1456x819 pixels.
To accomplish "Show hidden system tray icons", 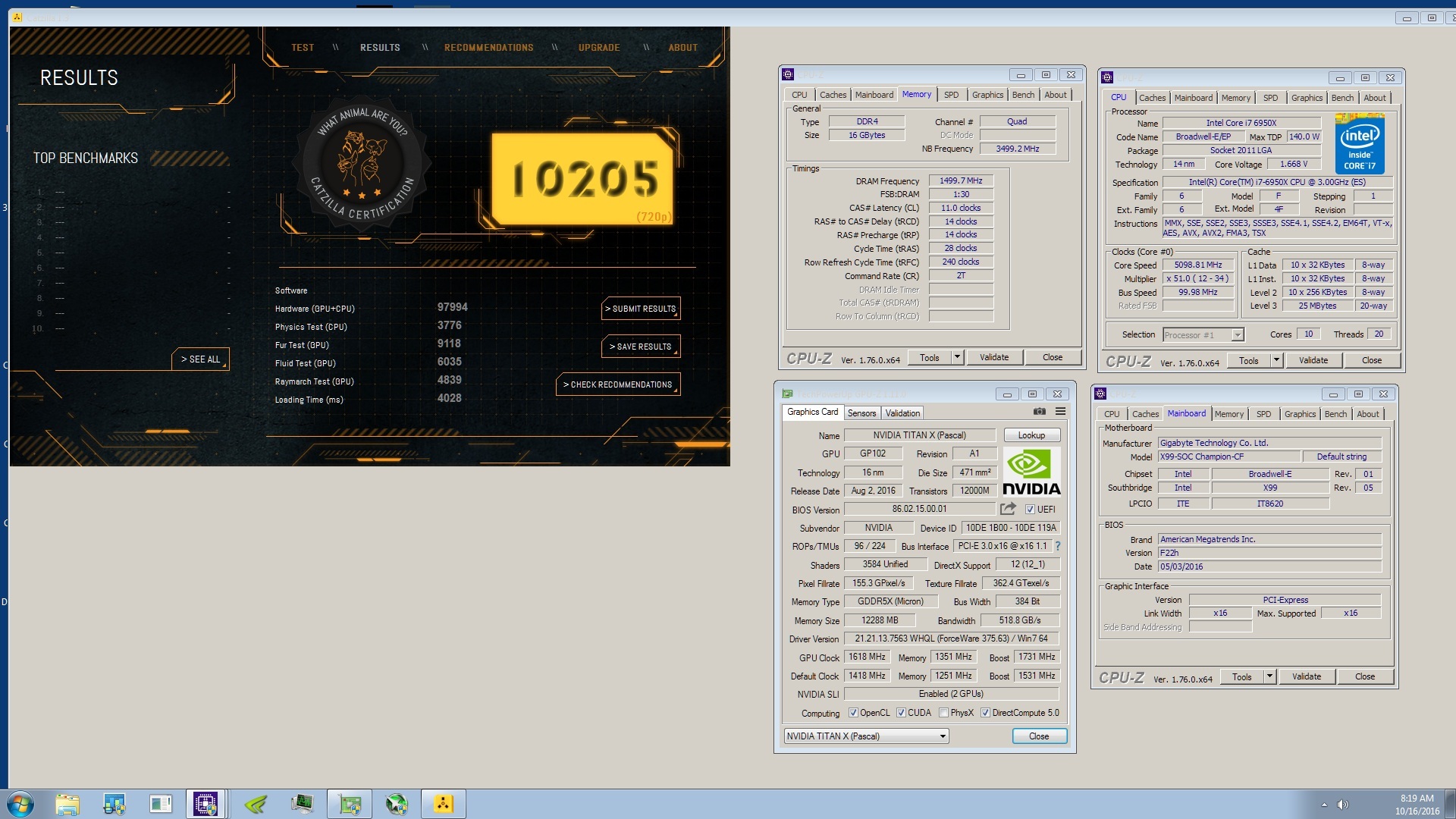I will tap(1324, 805).
